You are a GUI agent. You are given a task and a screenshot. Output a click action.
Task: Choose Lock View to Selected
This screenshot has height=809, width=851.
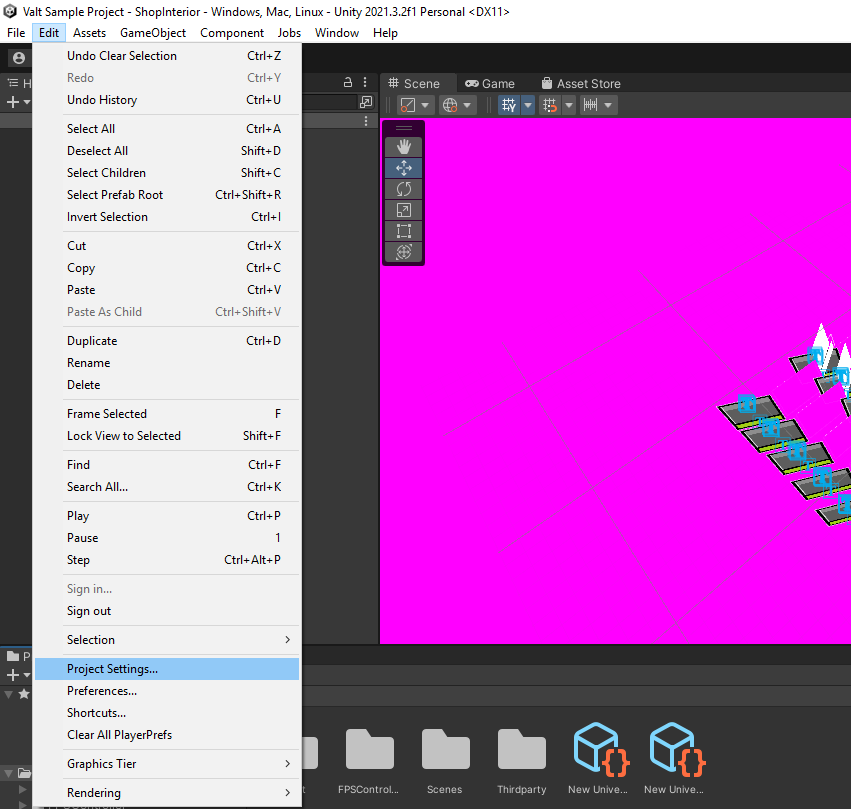(167, 436)
